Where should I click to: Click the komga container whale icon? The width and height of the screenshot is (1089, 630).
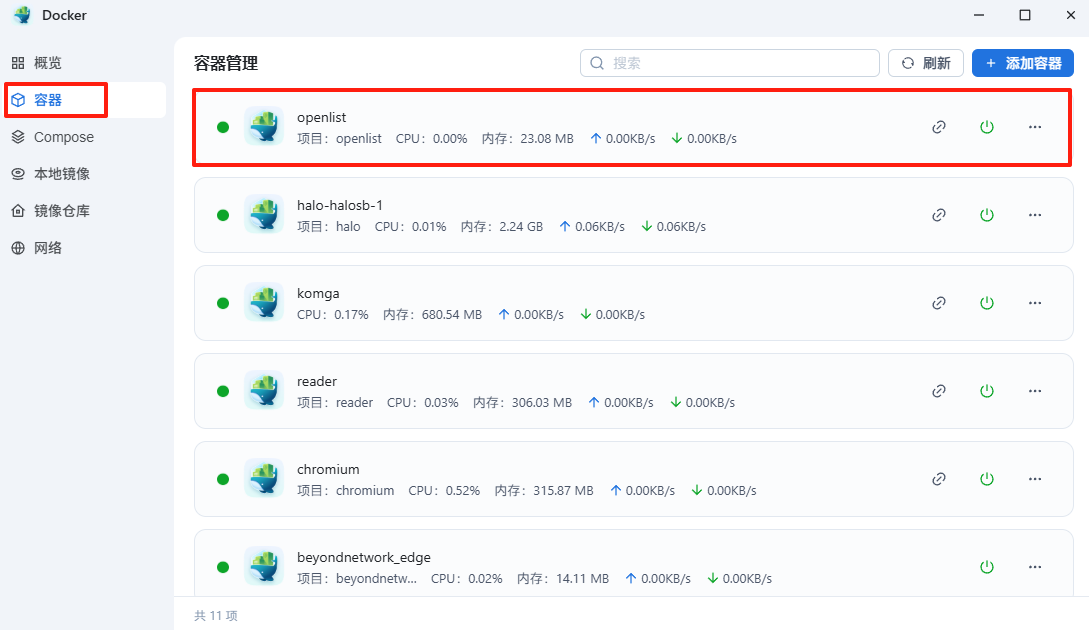264,302
